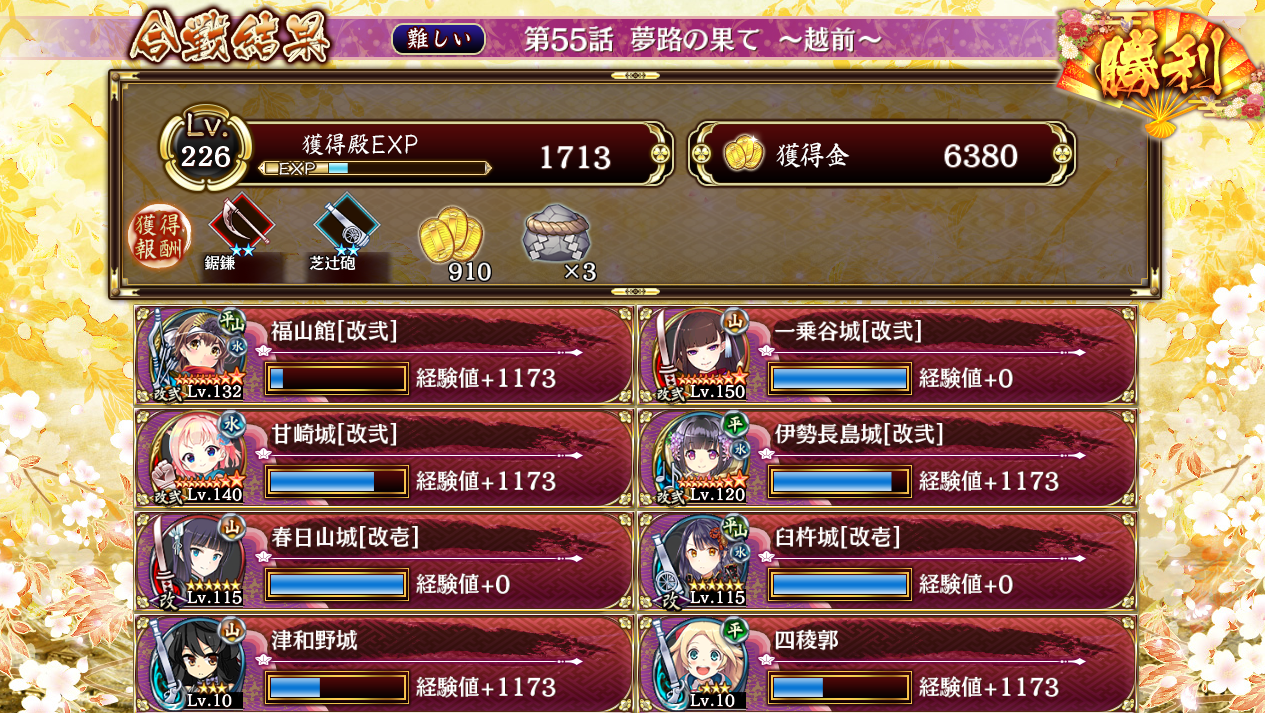
Task: Click the 獲得報酬 red seal badge
Action: tap(160, 237)
